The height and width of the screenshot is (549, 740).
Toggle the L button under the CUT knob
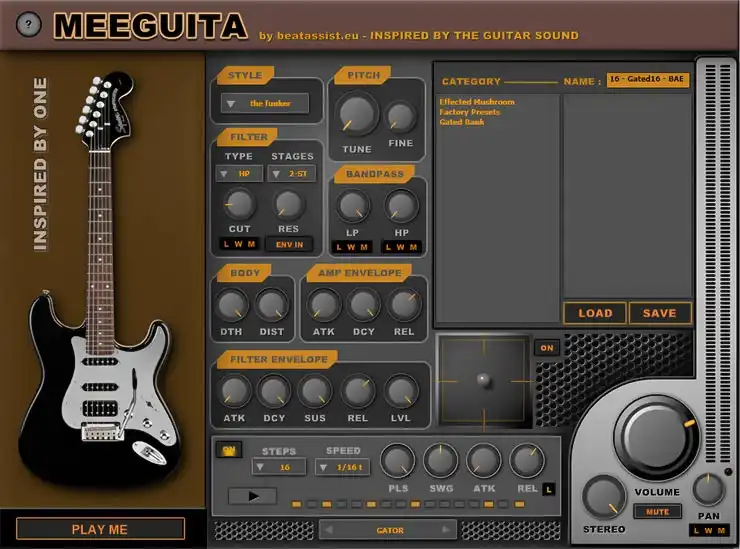pos(227,244)
